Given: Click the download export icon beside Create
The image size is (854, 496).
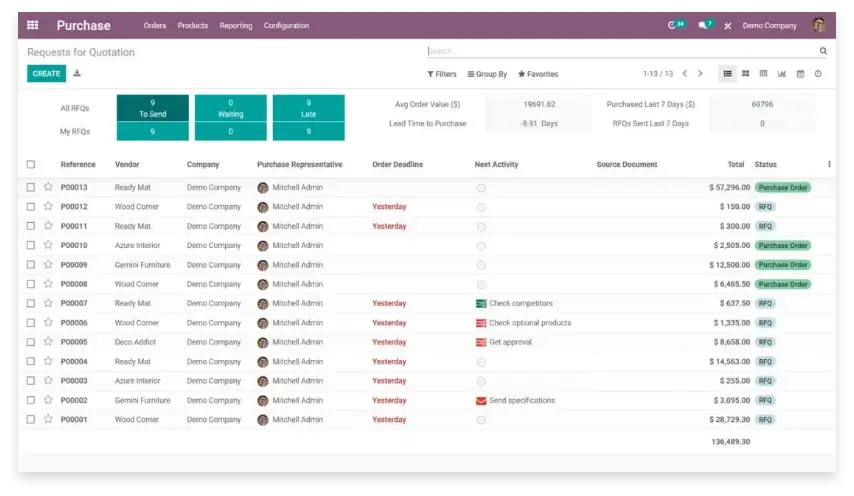Looking at the screenshot, I should click(x=77, y=73).
